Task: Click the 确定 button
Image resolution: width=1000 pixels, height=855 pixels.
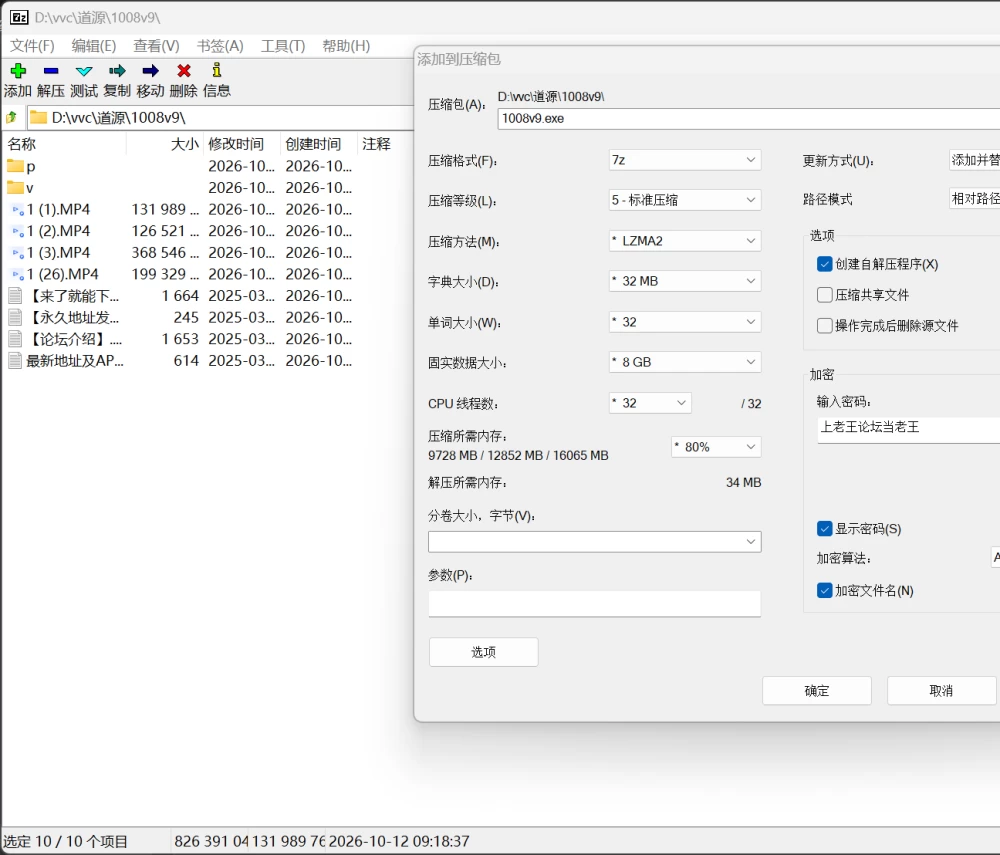Action: tap(816, 691)
